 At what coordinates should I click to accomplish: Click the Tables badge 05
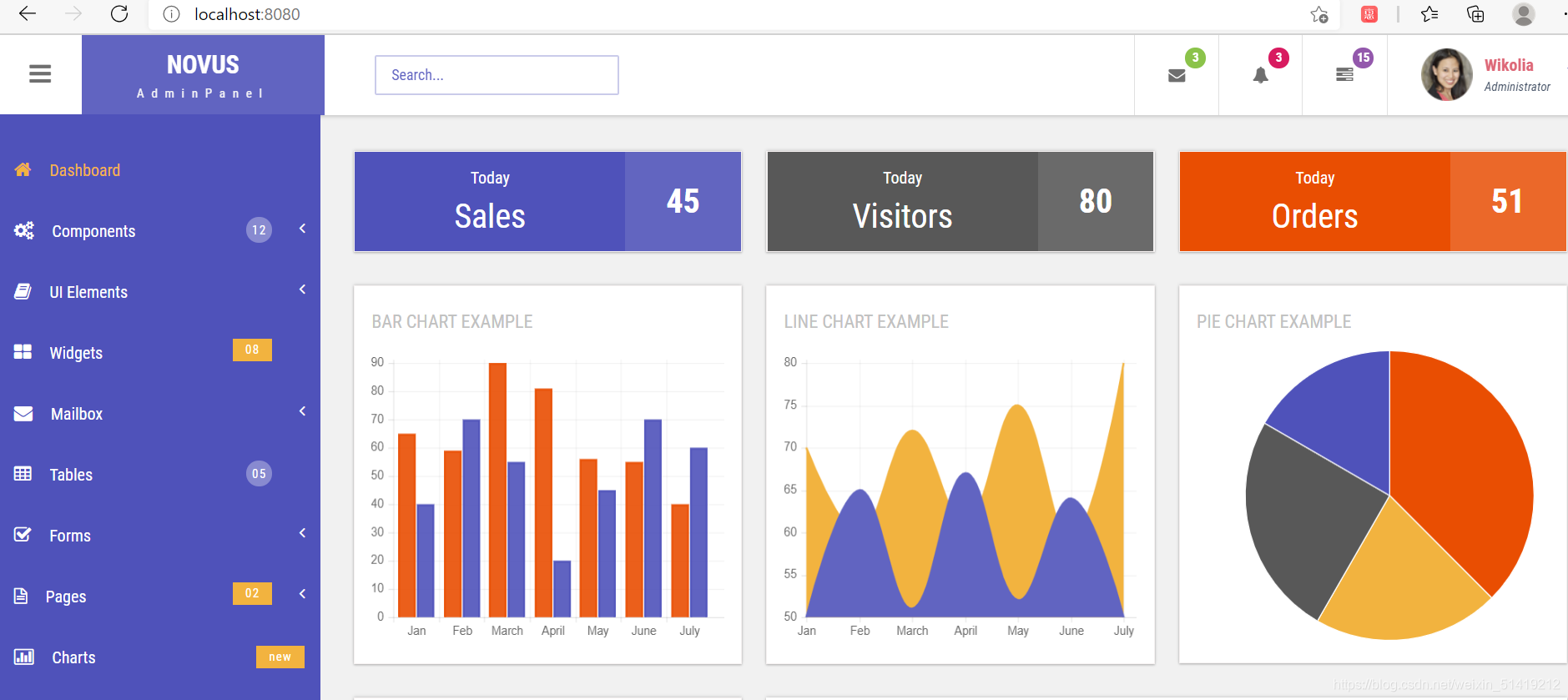[x=259, y=474]
